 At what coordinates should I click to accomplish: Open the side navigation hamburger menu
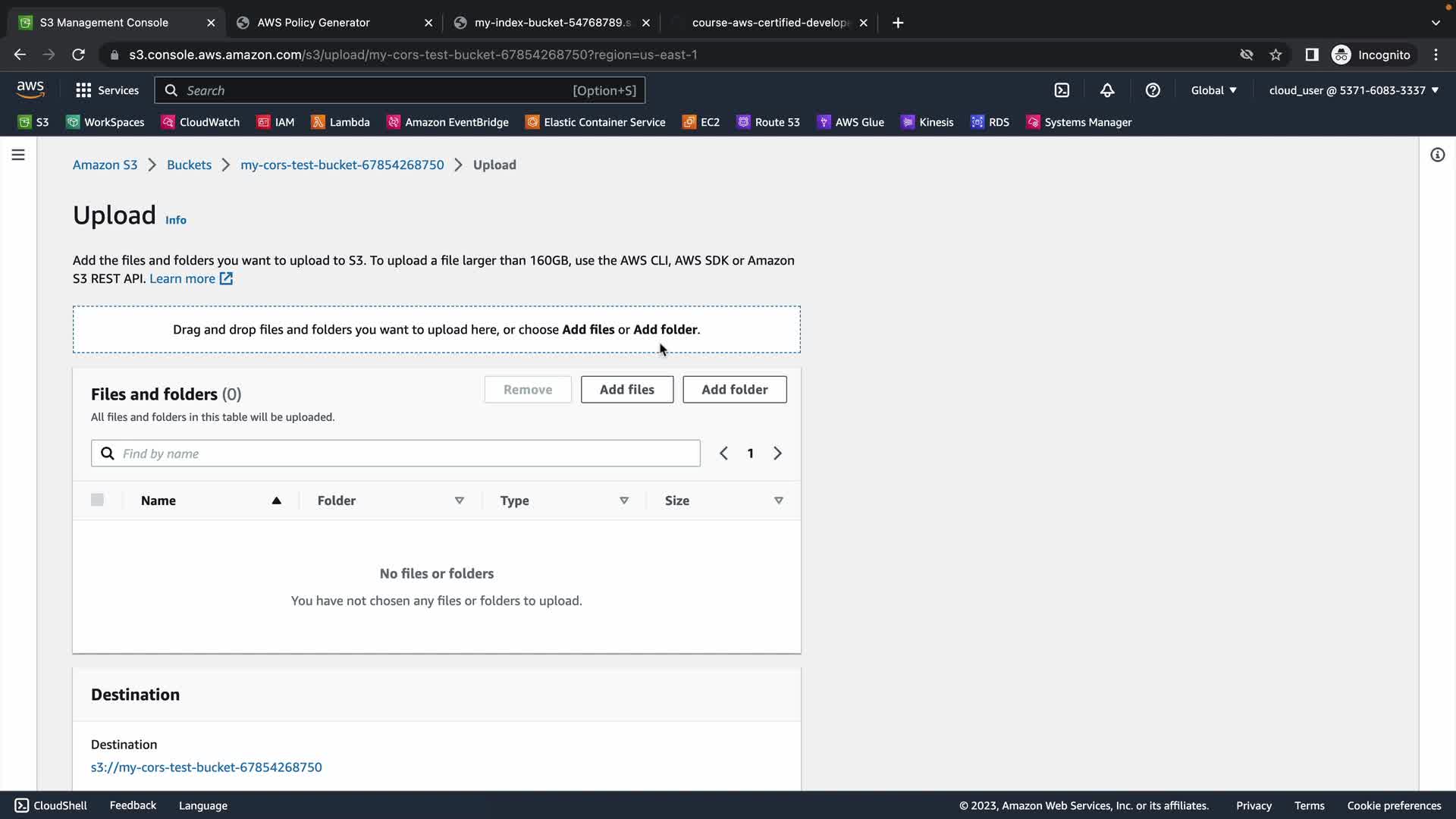coord(18,155)
